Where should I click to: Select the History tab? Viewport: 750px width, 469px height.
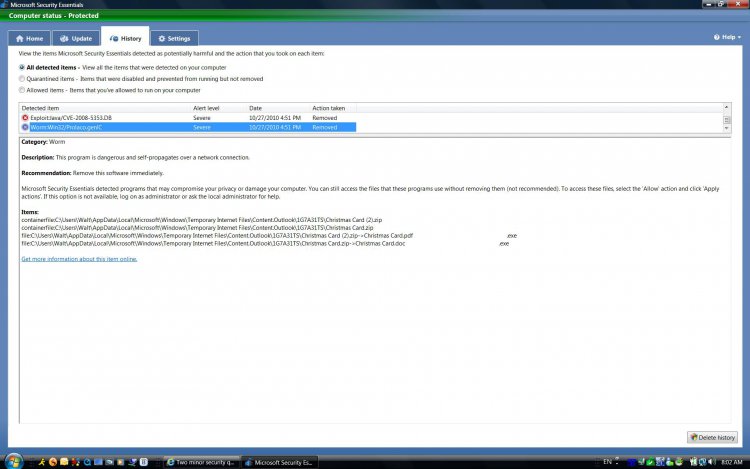click(125, 38)
